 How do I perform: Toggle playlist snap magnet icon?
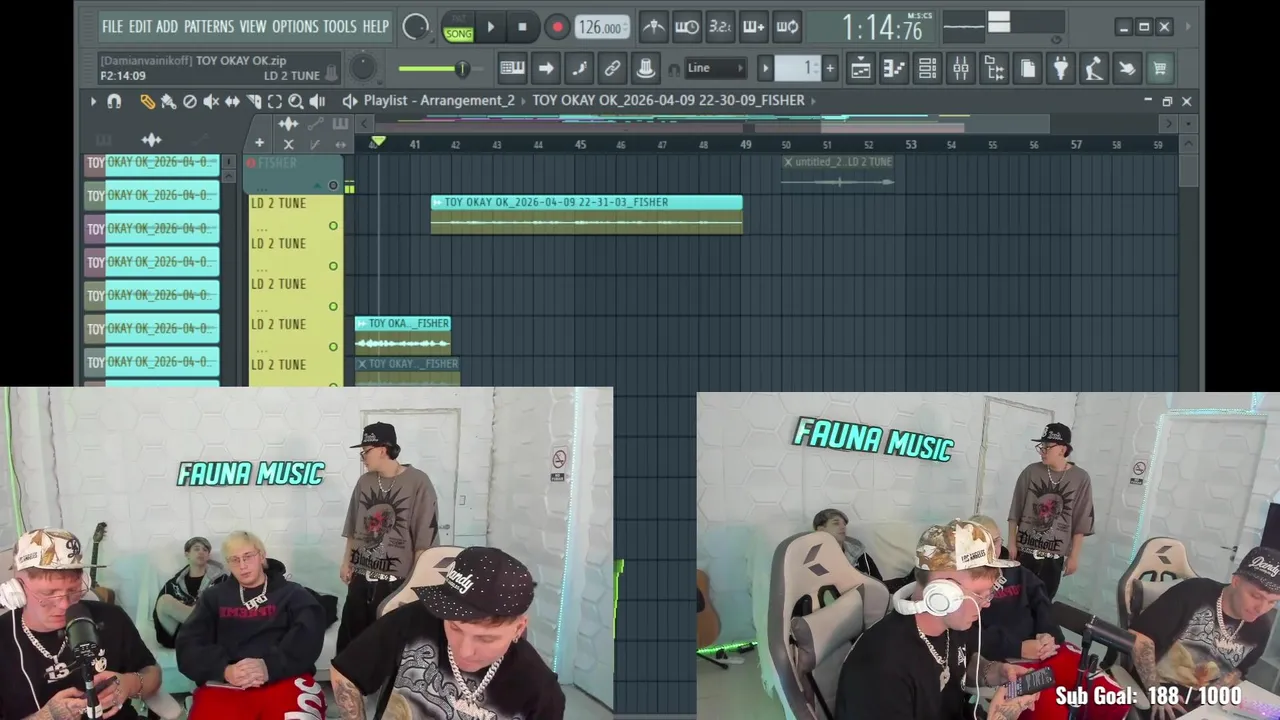pos(114,101)
